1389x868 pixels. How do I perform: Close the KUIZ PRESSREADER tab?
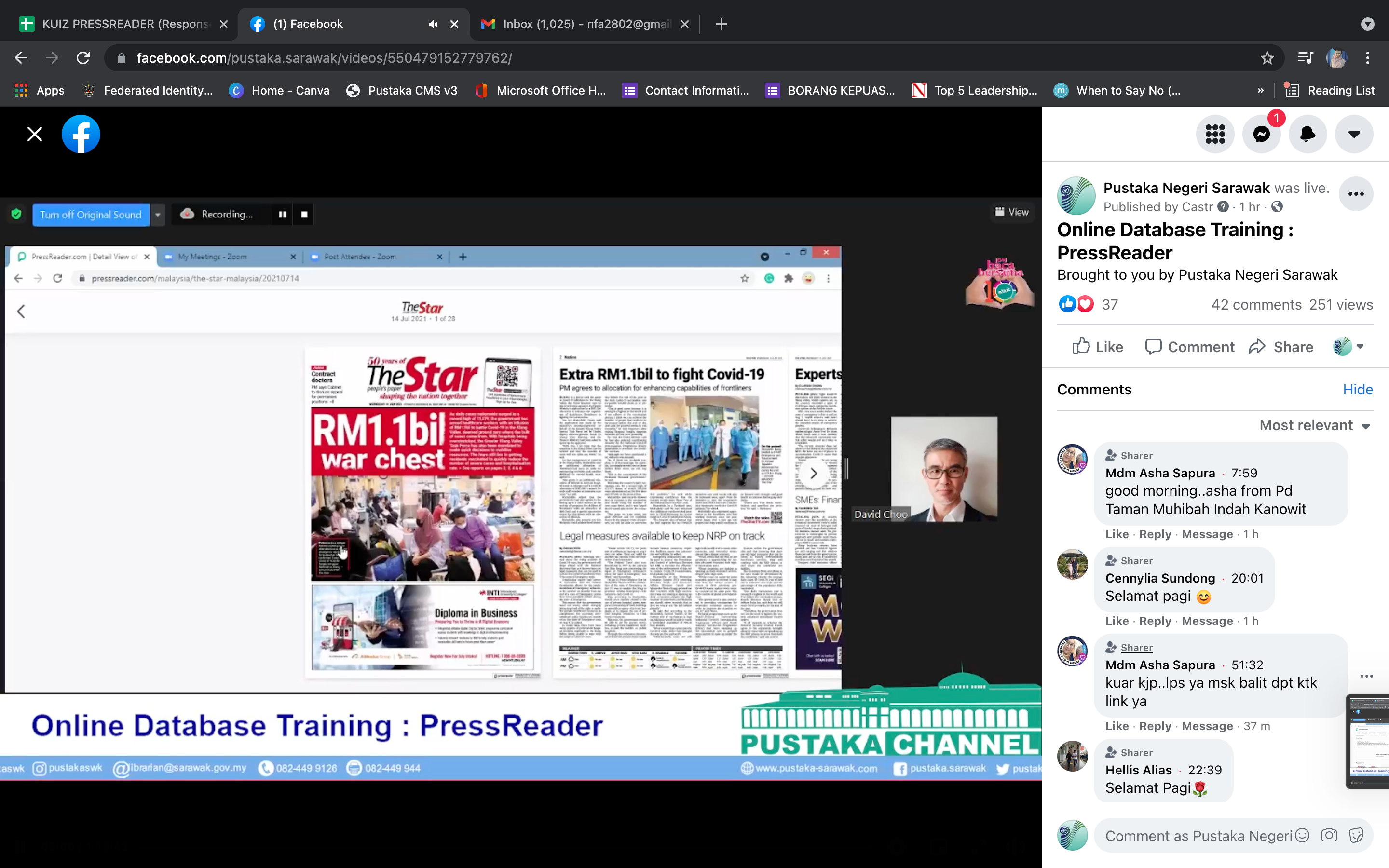(x=224, y=24)
